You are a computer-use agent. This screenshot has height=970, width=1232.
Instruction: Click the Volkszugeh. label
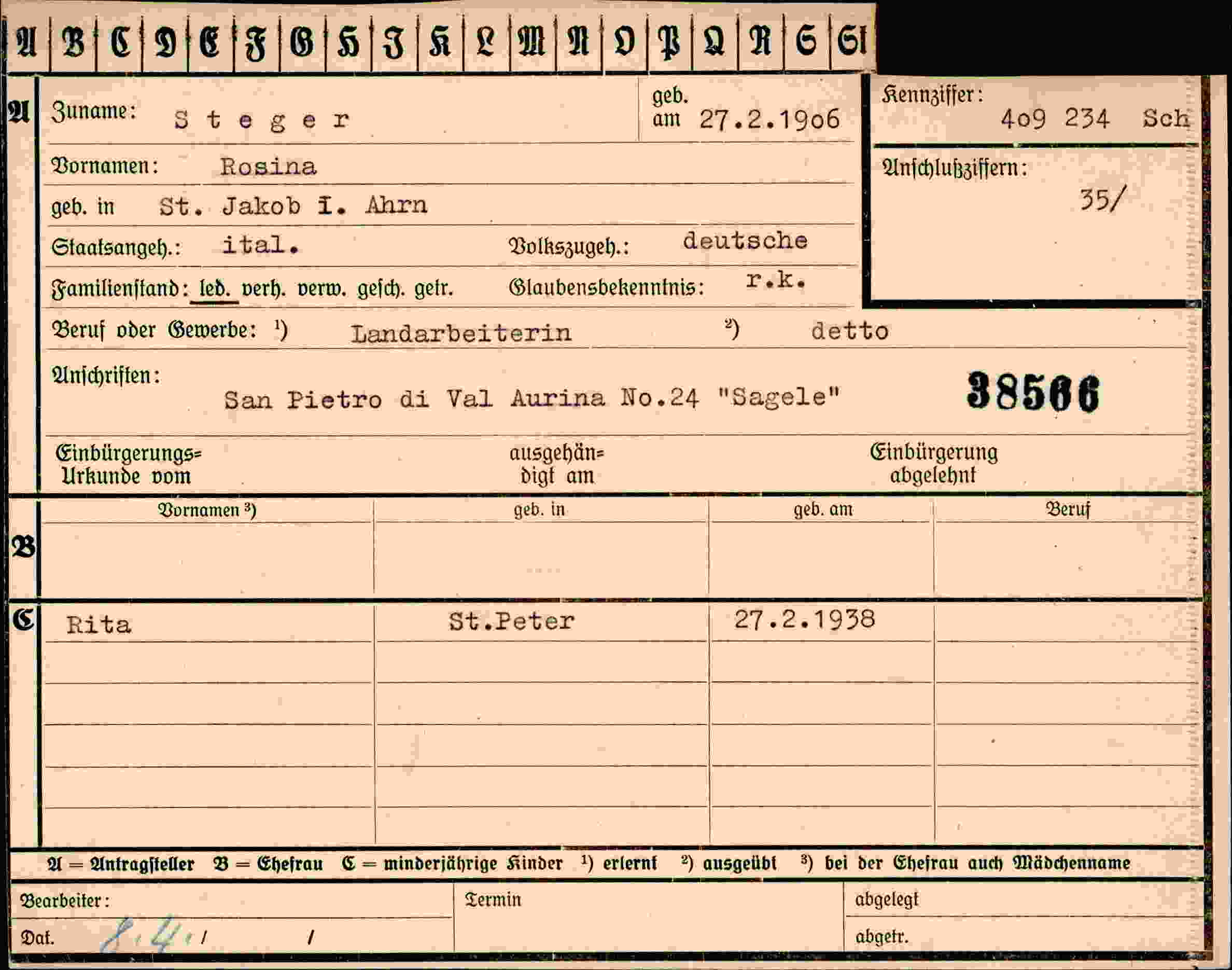coord(569,246)
